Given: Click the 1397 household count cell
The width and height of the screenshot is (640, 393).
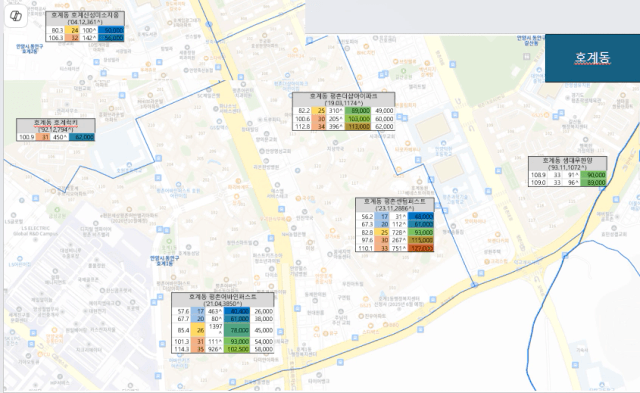Looking at the screenshot, I should (x=216, y=330).
